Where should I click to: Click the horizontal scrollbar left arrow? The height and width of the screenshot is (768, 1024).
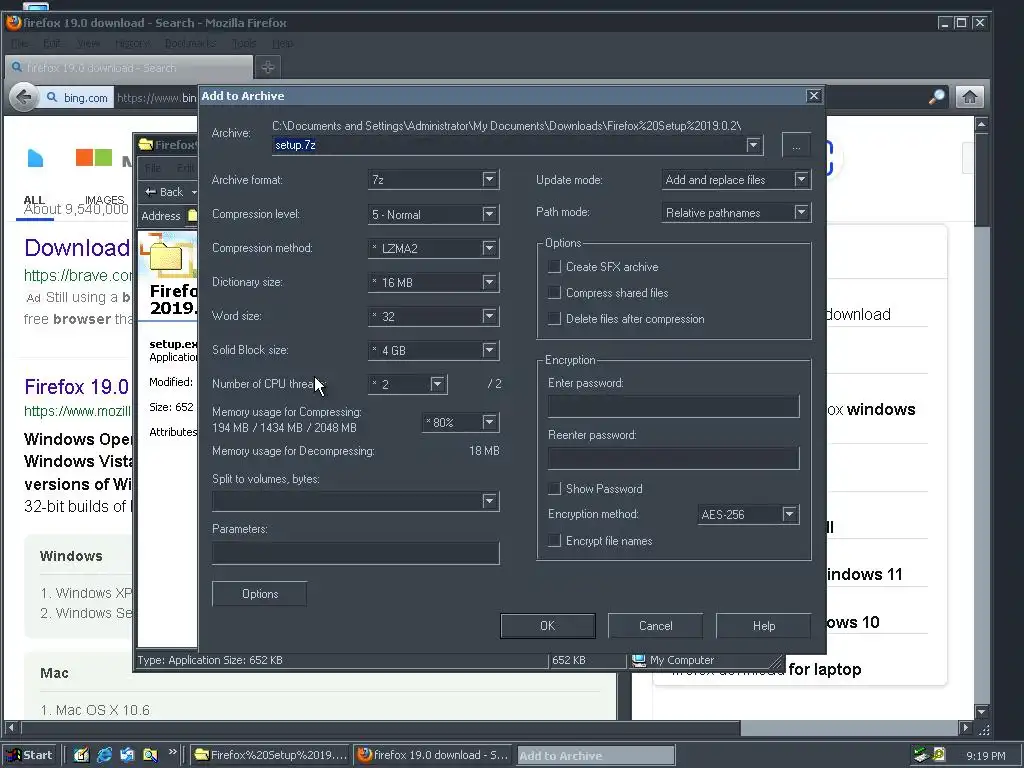pos(11,727)
